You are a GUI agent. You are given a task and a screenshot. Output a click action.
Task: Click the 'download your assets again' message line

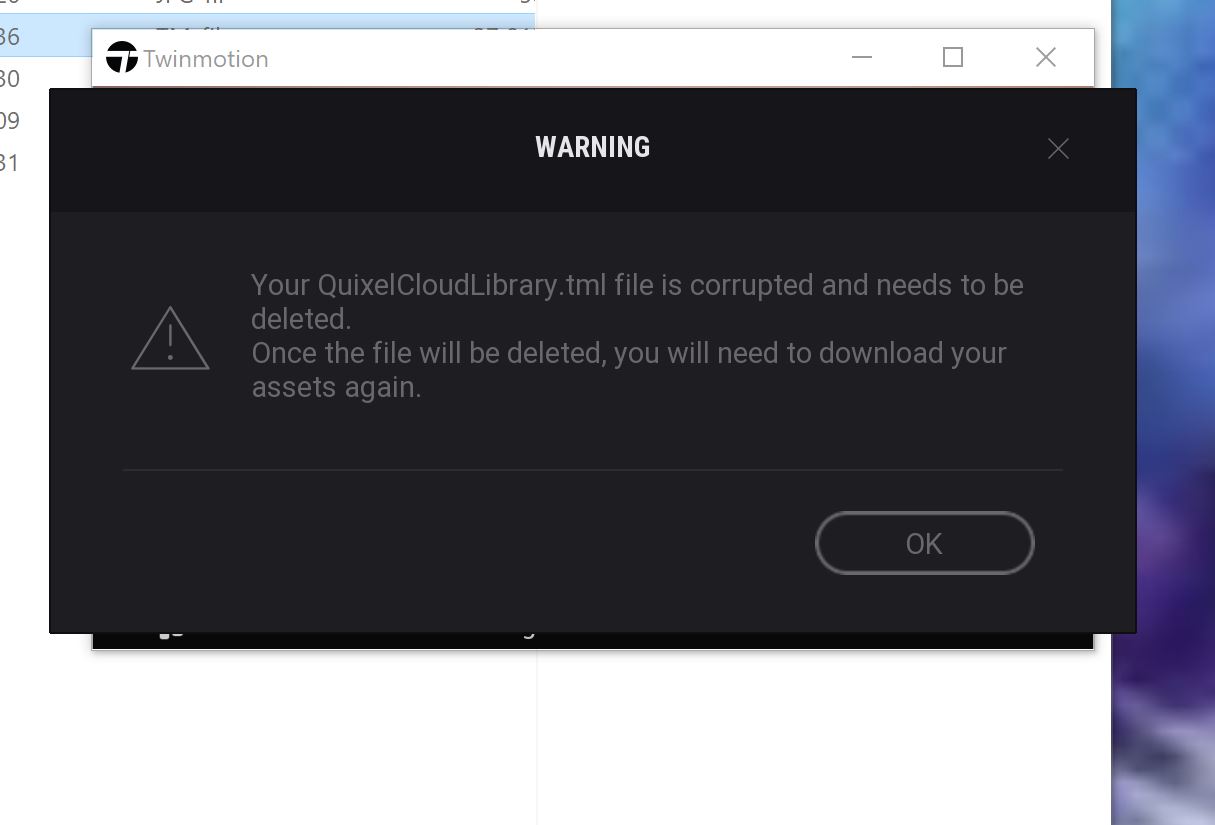(628, 370)
